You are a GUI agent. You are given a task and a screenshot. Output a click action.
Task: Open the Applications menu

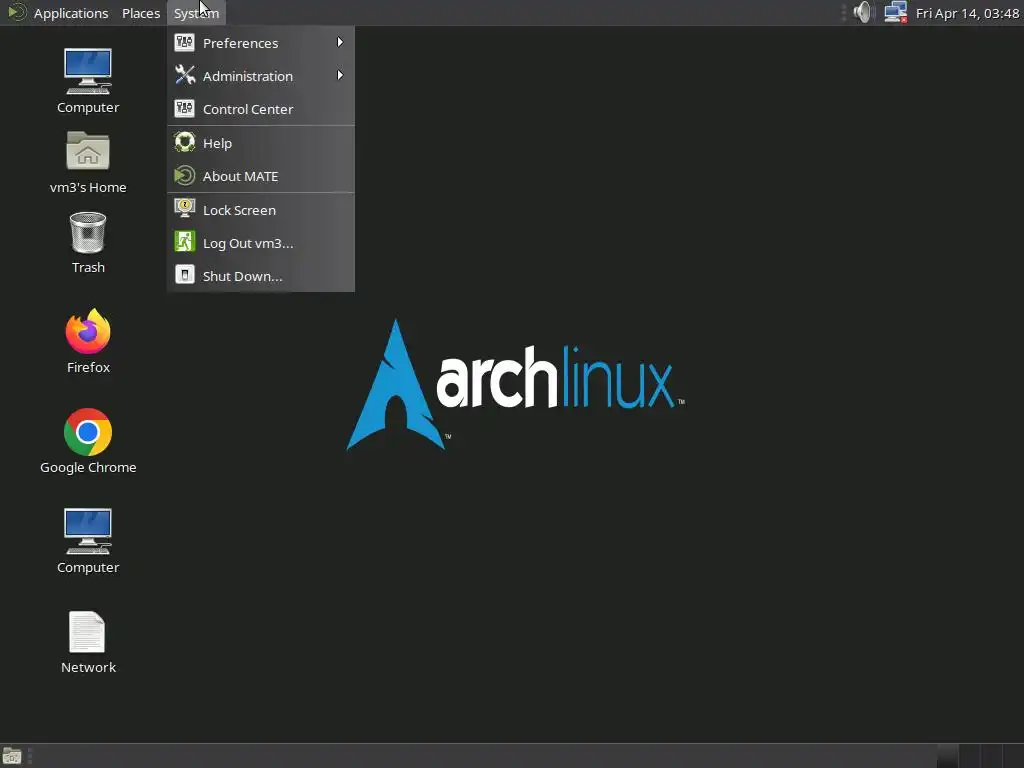click(x=71, y=13)
